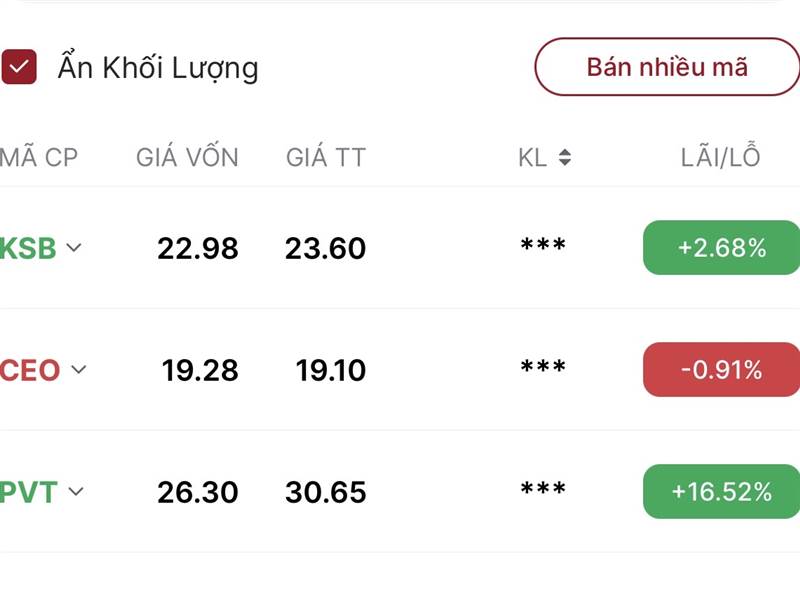
Task: Expand details for the KSB stock
Action: (x=72, y=246)
